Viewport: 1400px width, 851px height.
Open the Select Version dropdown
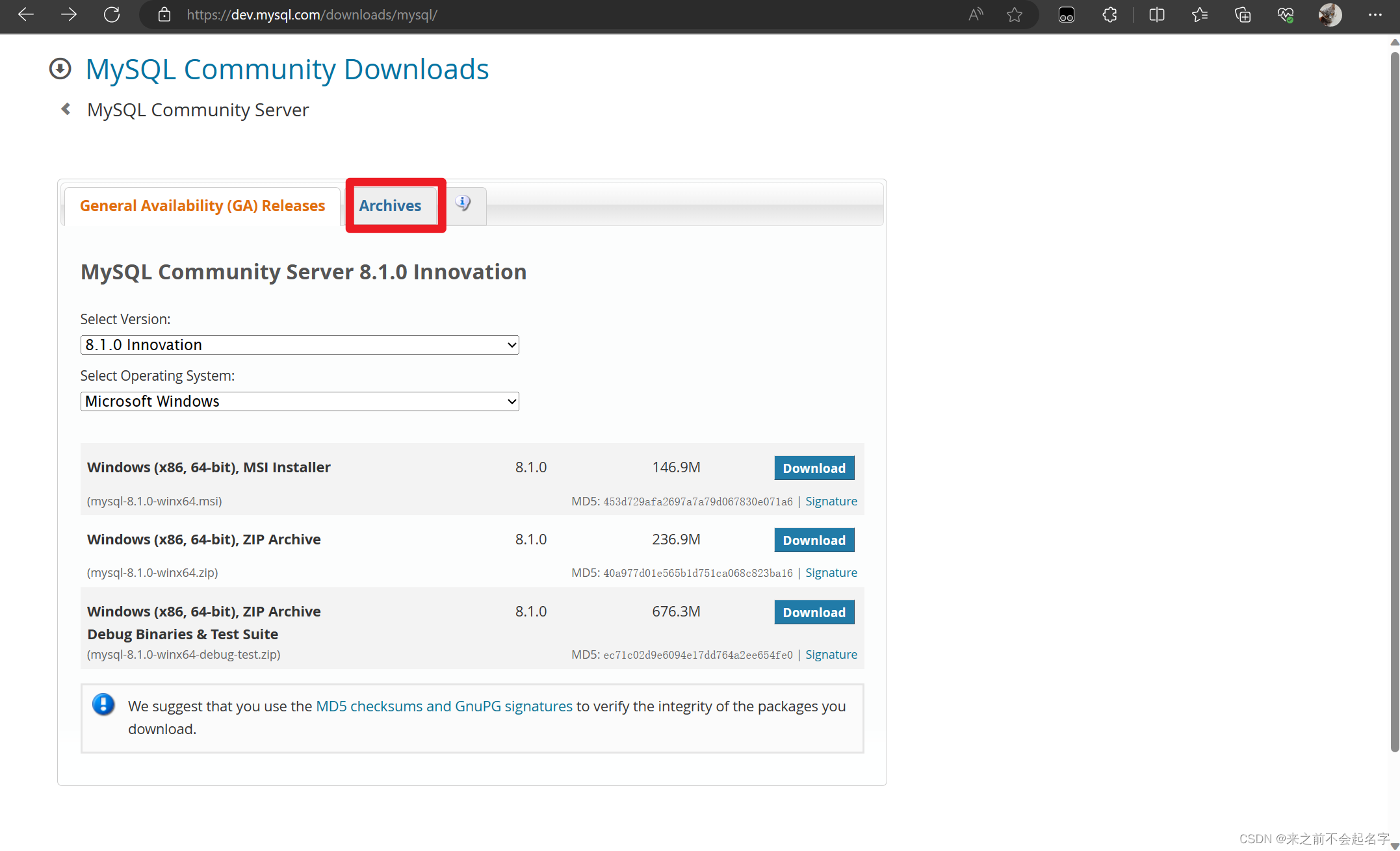pyautogui.click(x=299, y=345)
